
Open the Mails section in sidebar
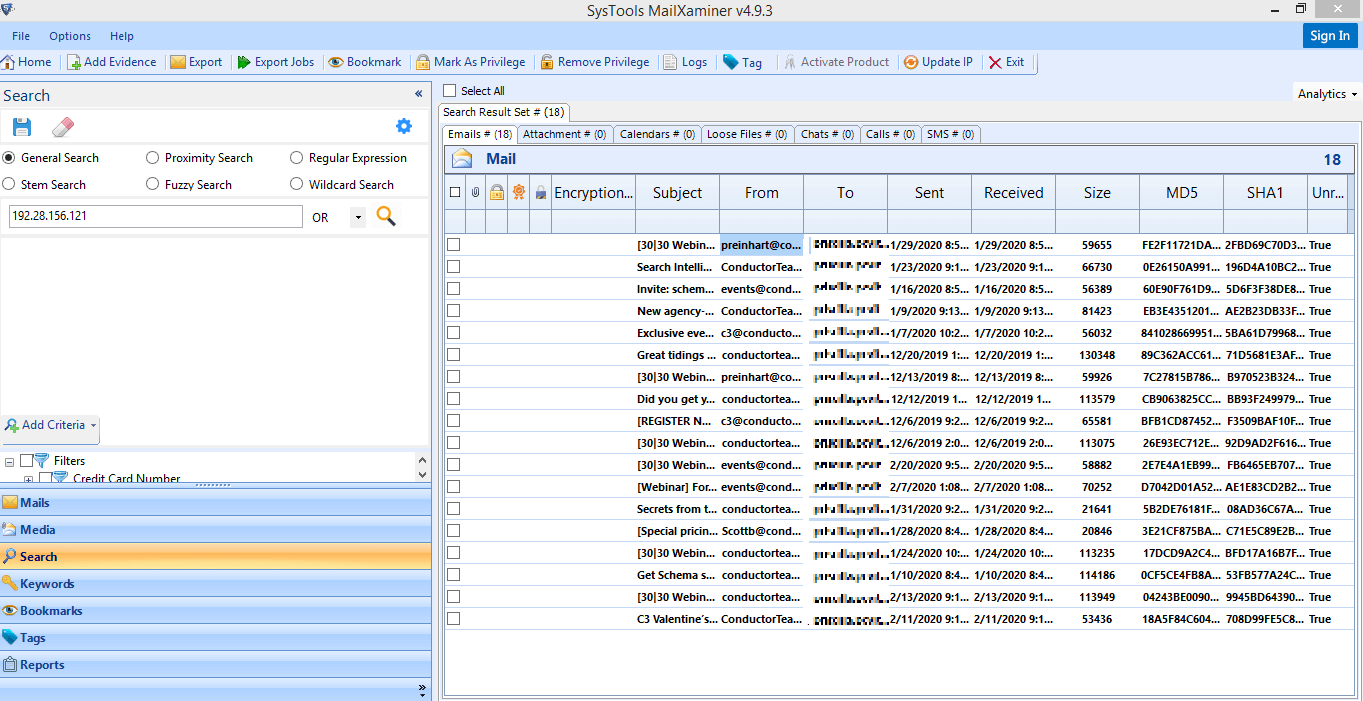216,503
